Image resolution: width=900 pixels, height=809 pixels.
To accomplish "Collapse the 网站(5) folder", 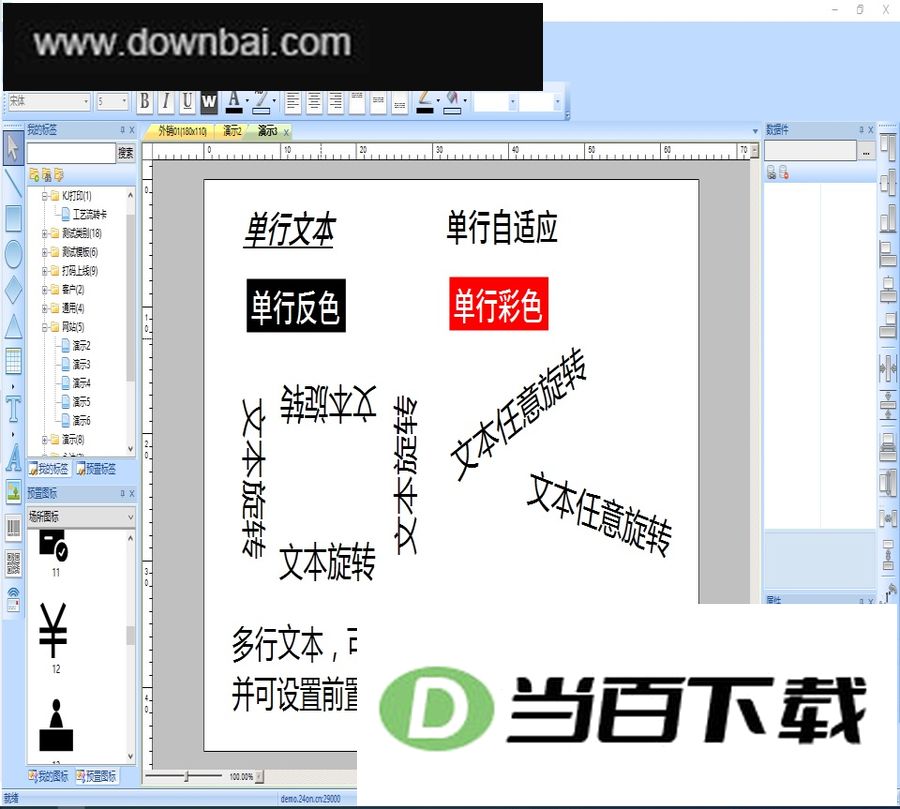I will coord(45,327).
